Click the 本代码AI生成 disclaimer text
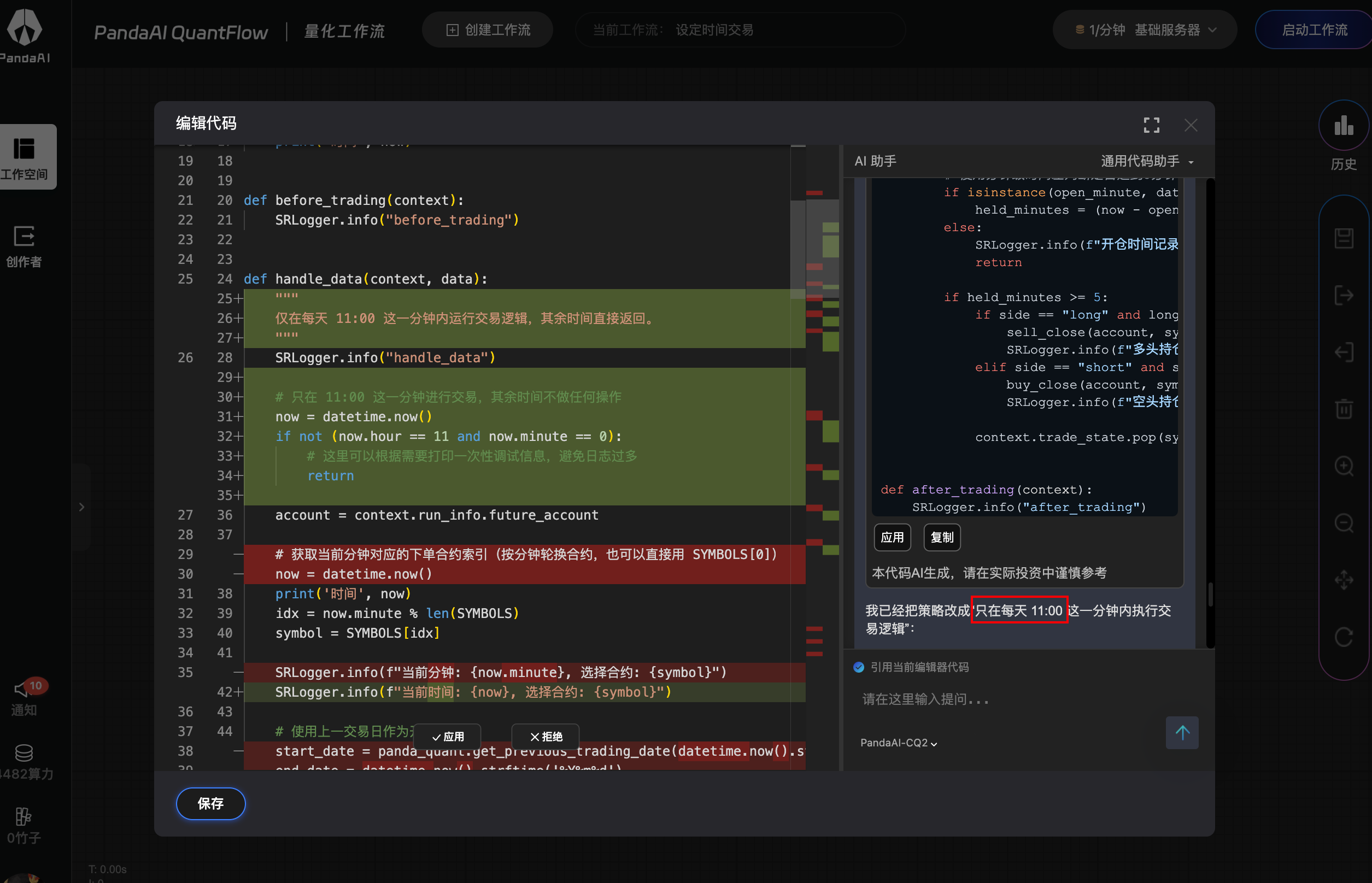The image size is (1372, 883). (x=989, y=573)
